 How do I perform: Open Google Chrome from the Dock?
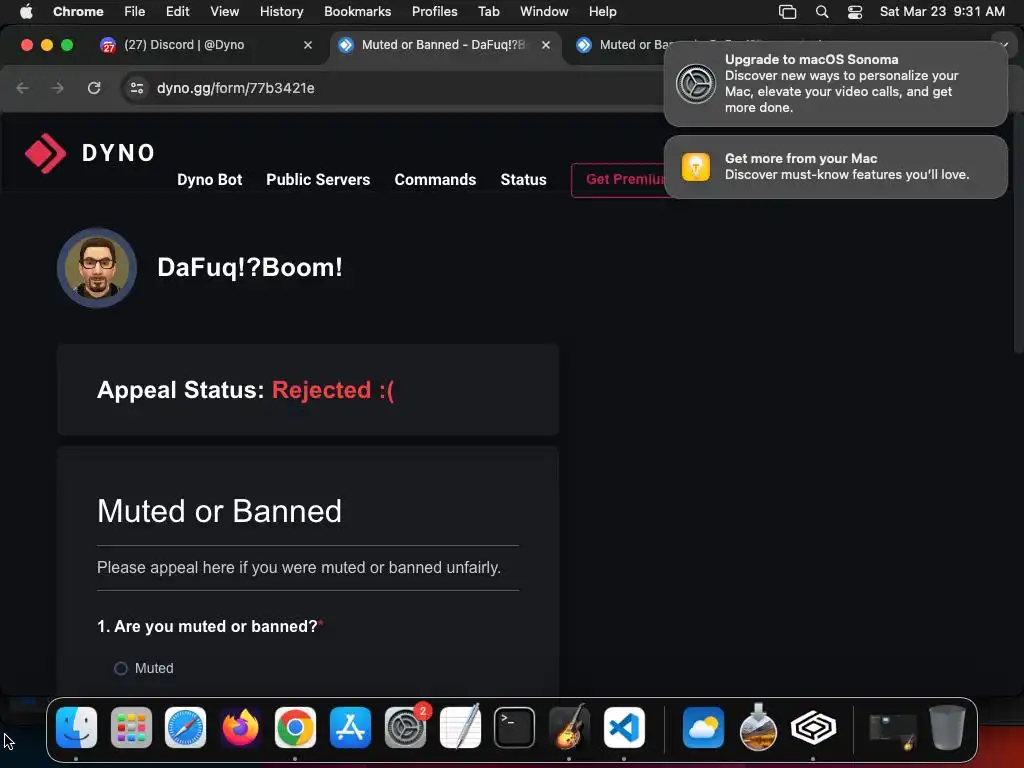click(295, 728)
